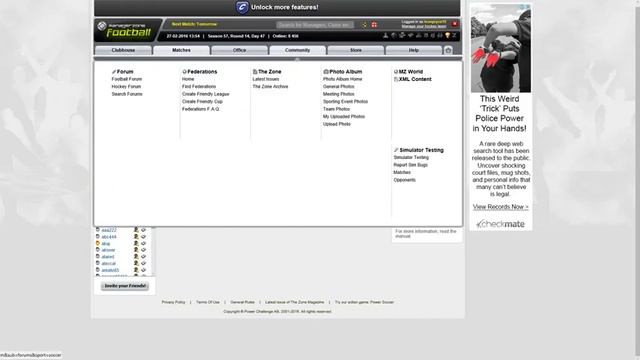Image resolution: width=640 pixels, height=360 pixels.
Task: Click the message icon in the amato65 row
Action: (143, 270)
